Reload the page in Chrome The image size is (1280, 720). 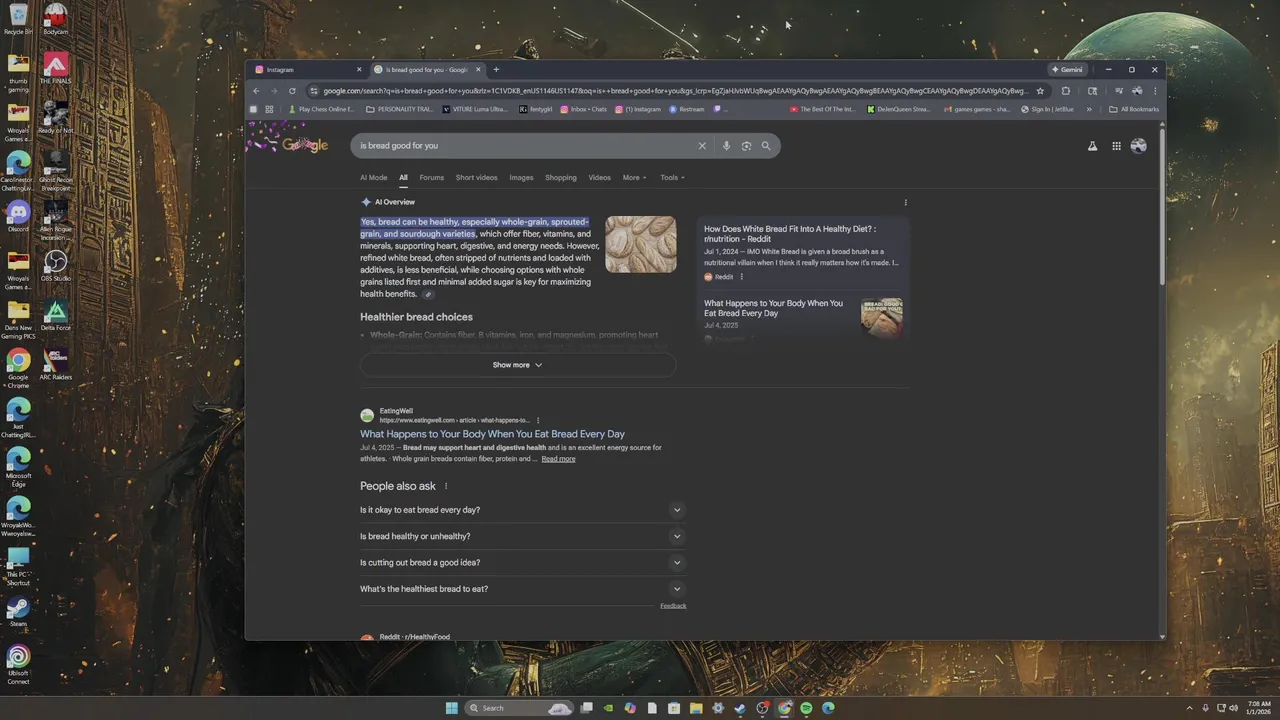tap(292, 91)
